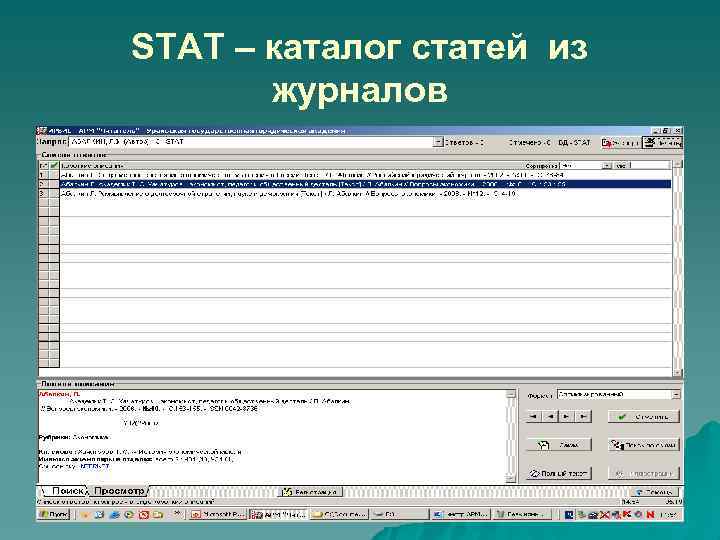Toggle mark cell of result row 3
This screenshot has width=720, height=540.
click(x=54, y=194)
